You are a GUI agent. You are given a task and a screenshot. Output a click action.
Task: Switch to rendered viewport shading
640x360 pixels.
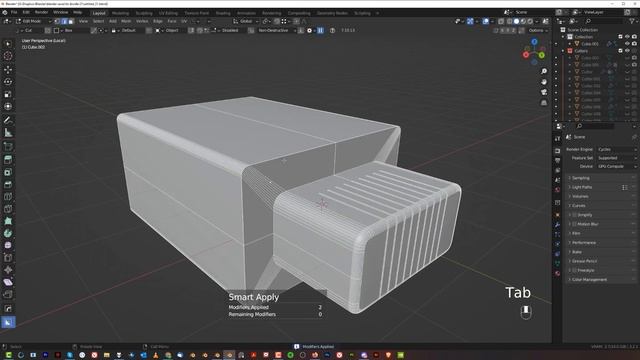coord(530,21)
